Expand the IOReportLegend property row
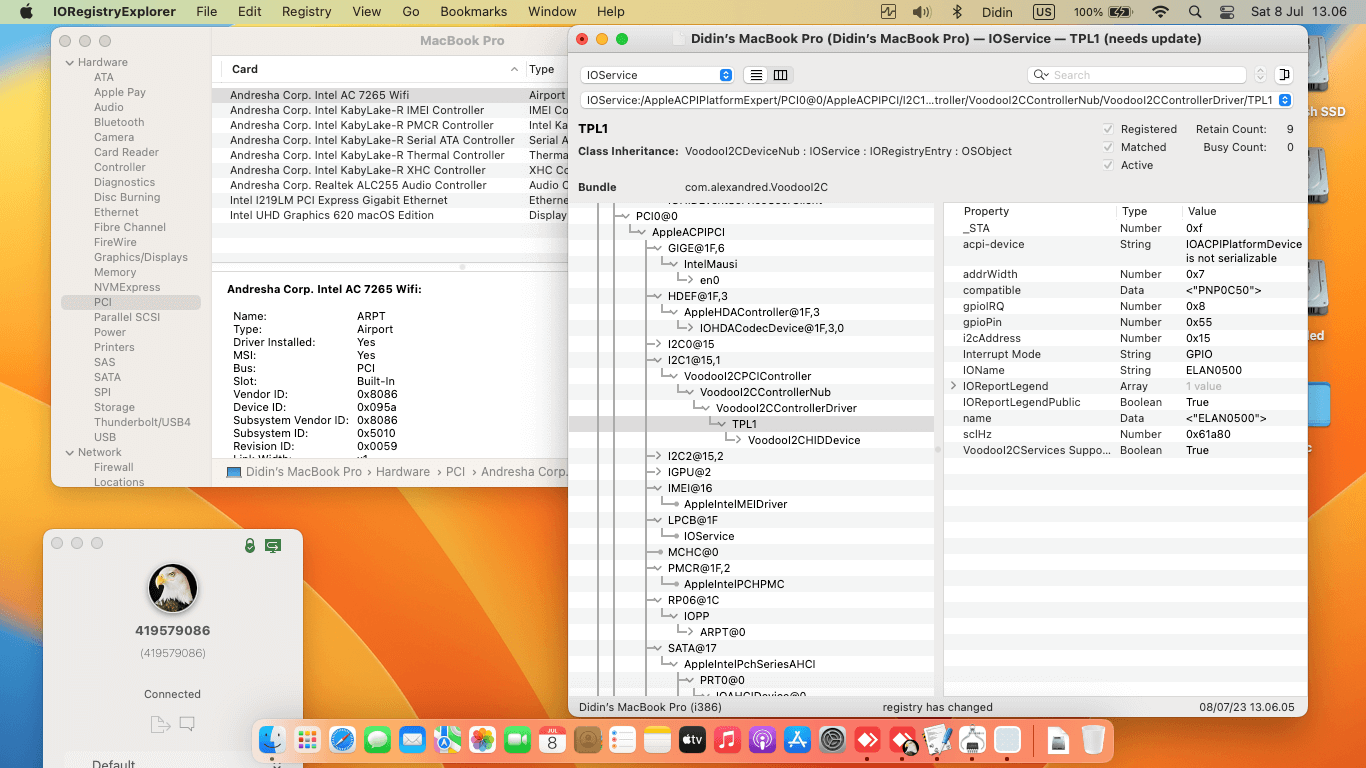The image size is (1366, 768). (953, 386)
